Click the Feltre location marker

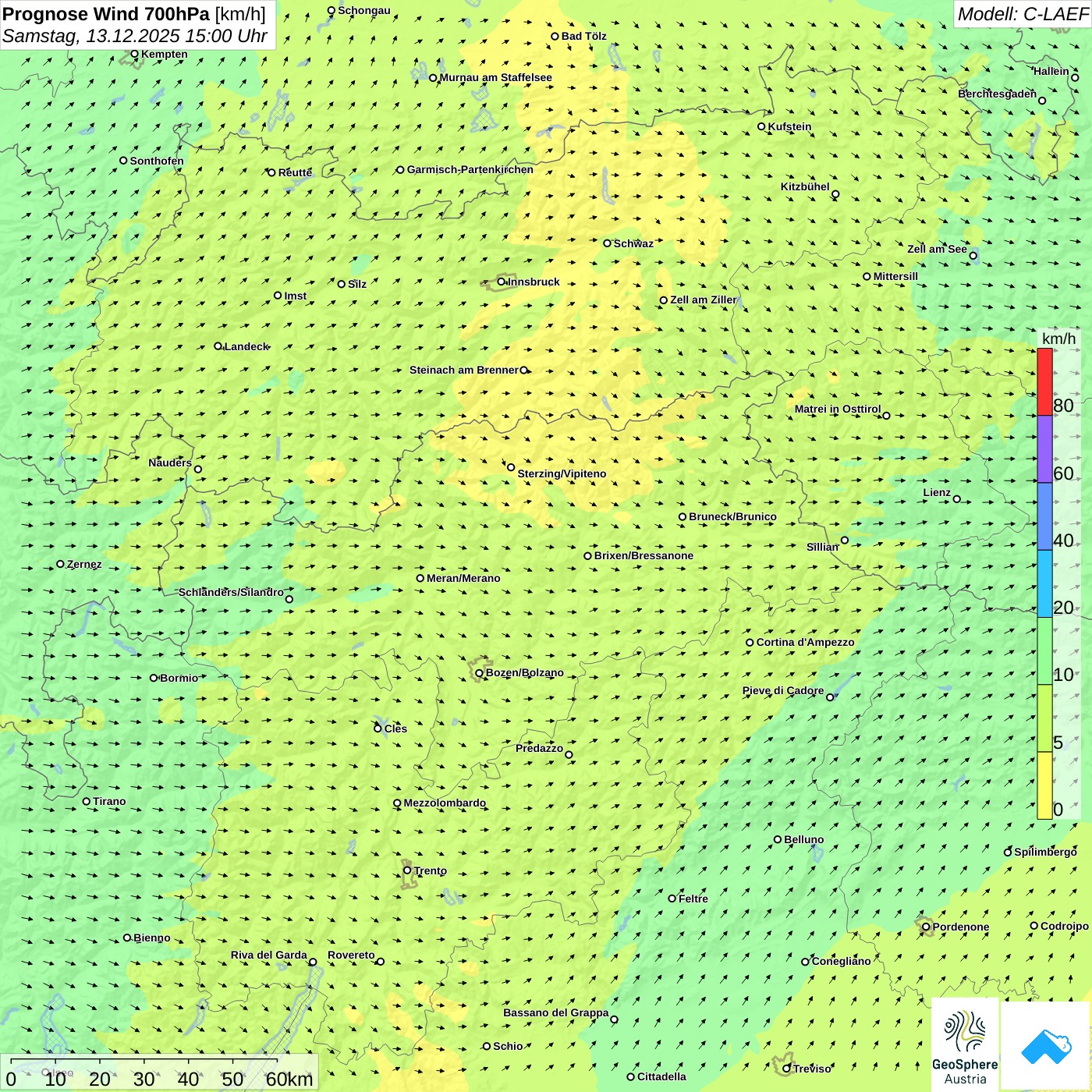coord(672,899)
